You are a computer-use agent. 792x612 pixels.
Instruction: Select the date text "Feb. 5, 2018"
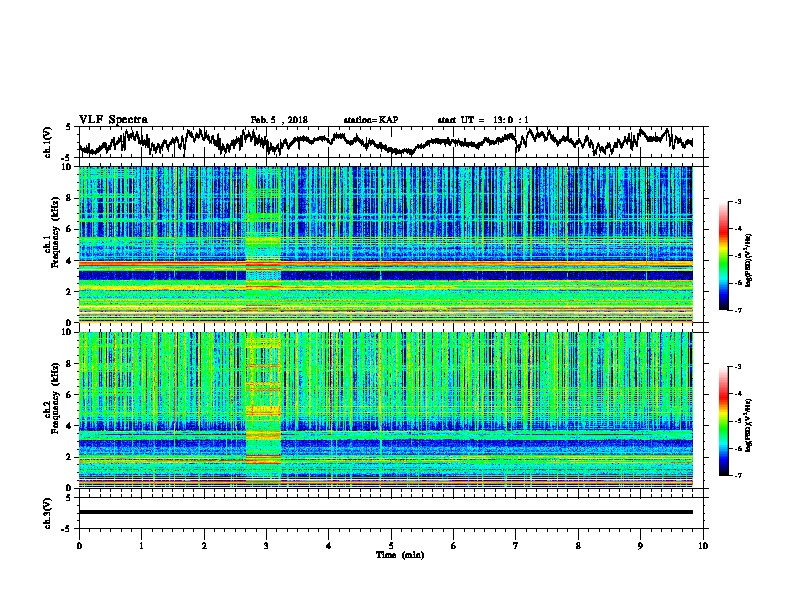pyautogui.click(x=279, y=120)
